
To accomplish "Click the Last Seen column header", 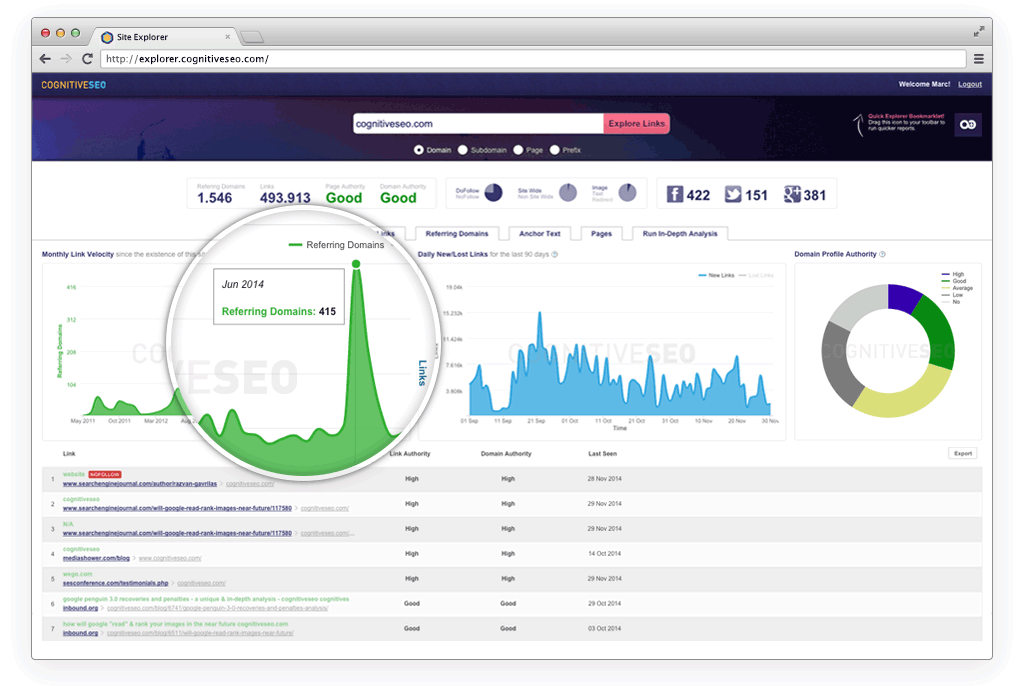I will click(602, 453).
